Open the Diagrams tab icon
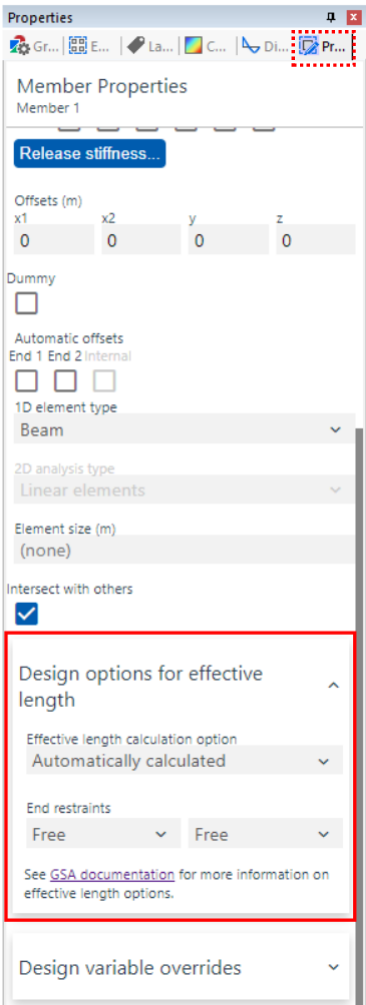This screenshot has height=1005, width=366. point(251,46)
